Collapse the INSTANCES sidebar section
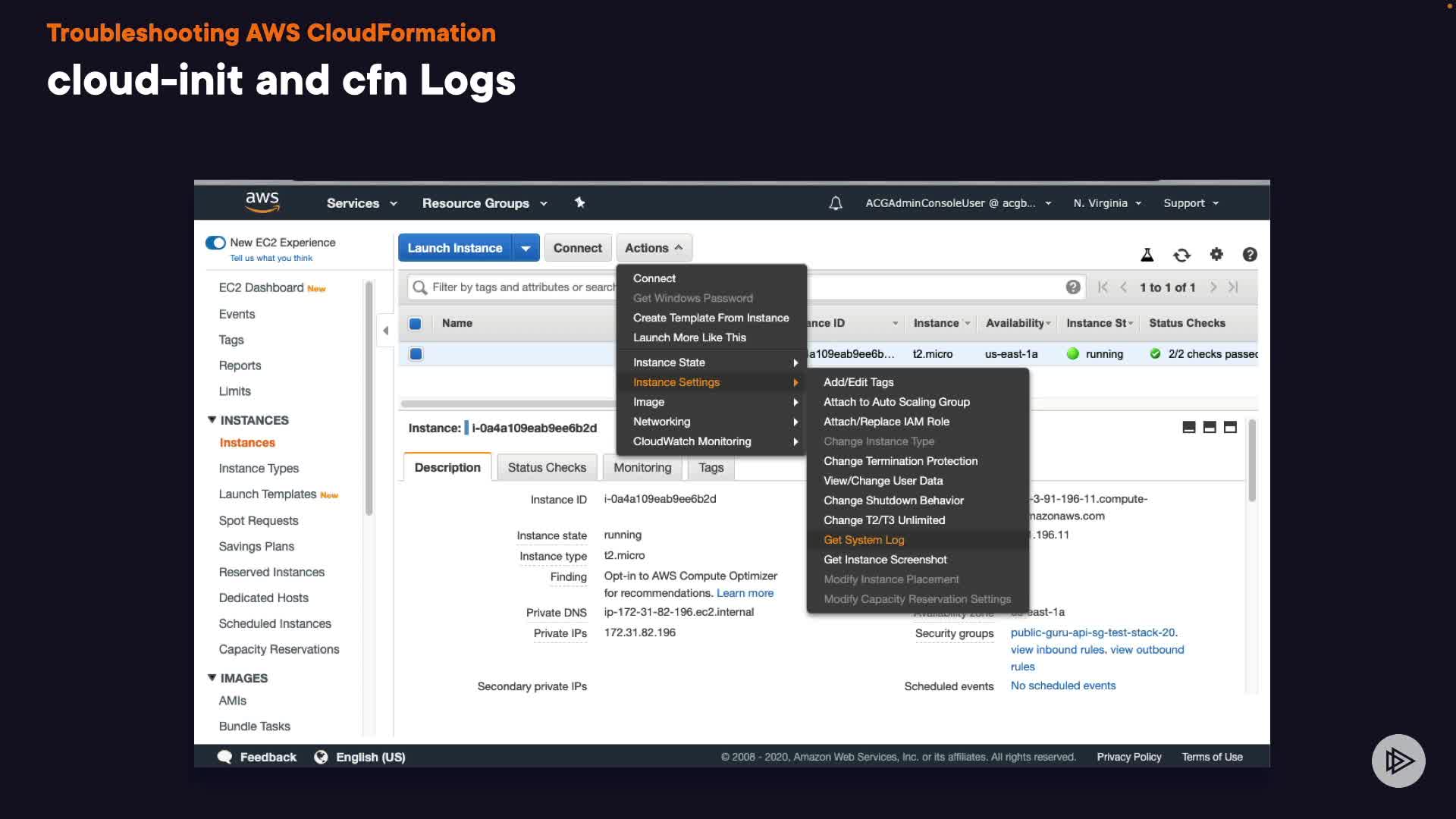The height and width of the screenshot is (819, 1456). (x=212, y=420)
